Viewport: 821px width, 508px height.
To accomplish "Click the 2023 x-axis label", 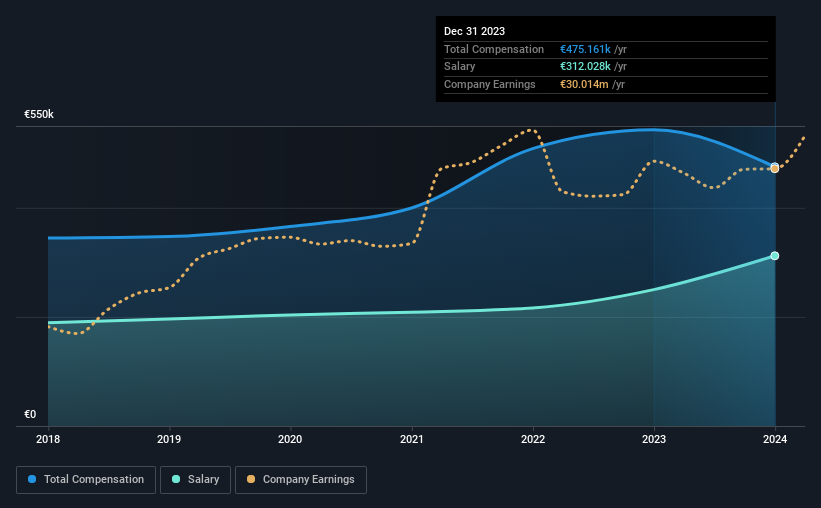I will tap(654, 439).
